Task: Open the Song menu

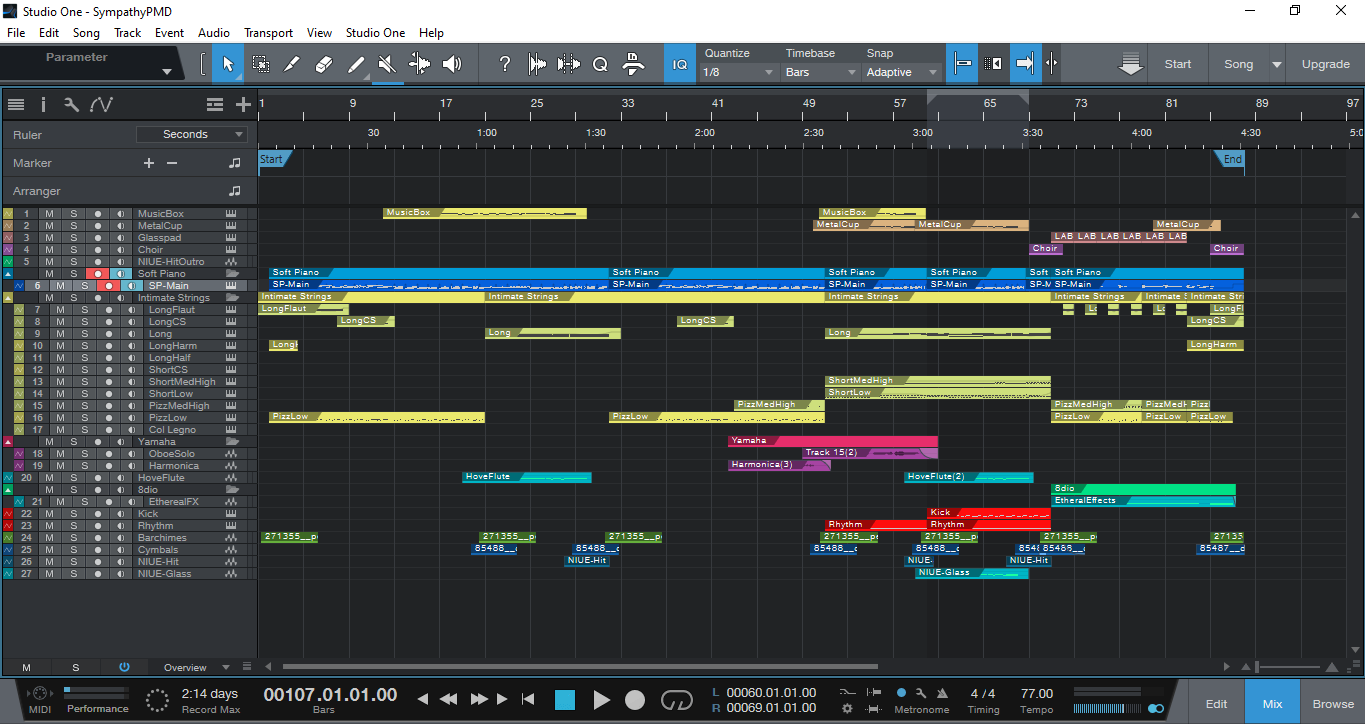Action: click(87, 33)
